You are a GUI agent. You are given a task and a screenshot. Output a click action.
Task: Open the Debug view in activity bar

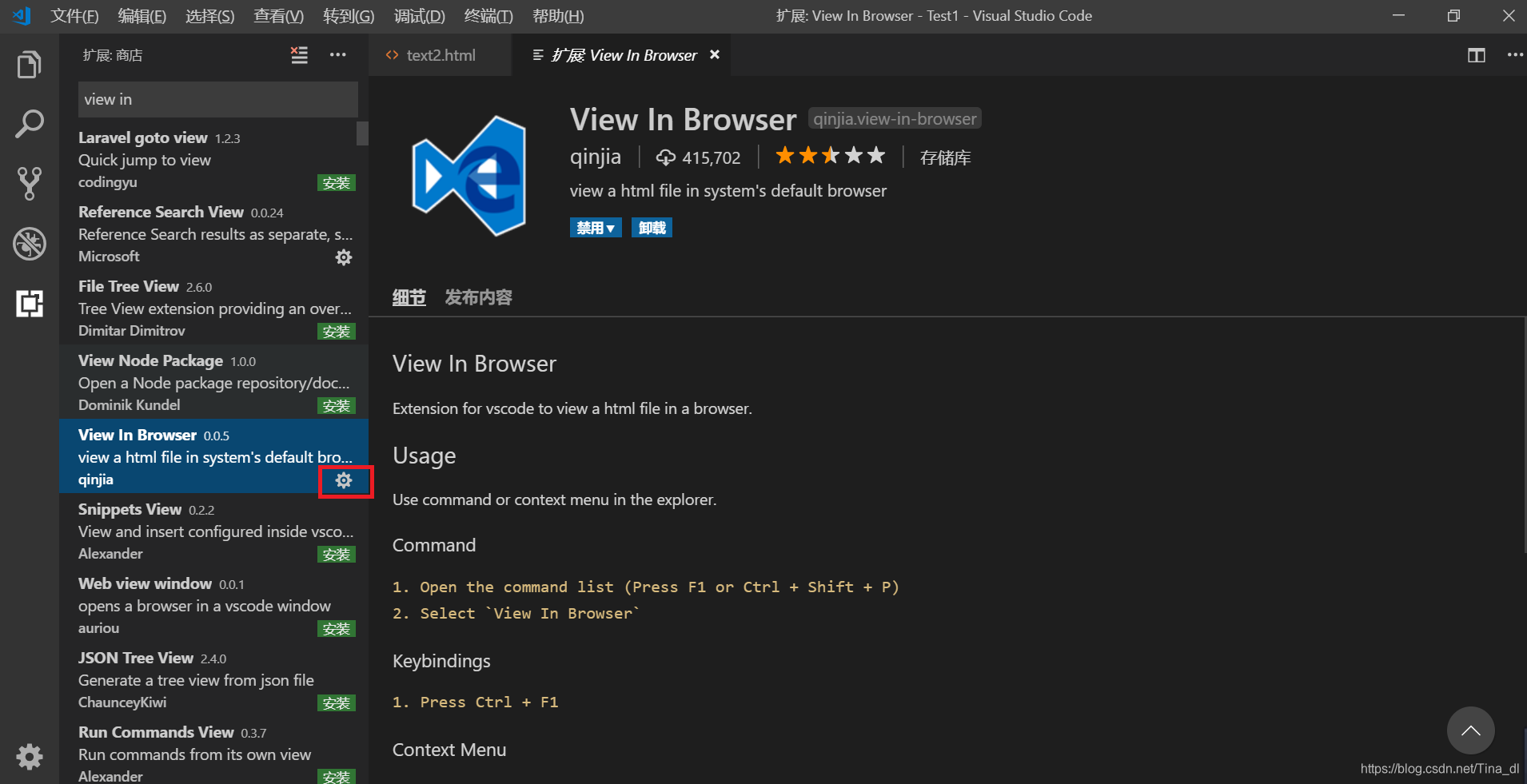[x=30, y=244]
